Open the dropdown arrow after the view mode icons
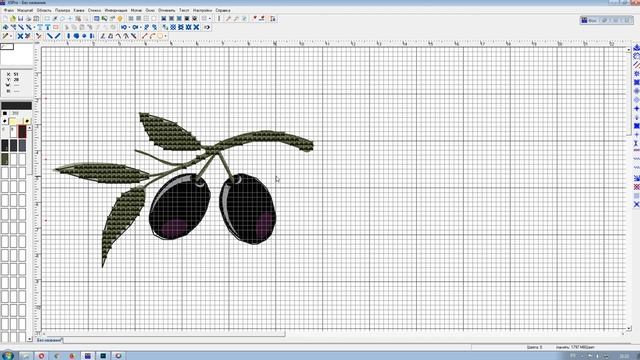Screen dimensions: 640x360 coord(210,18)
